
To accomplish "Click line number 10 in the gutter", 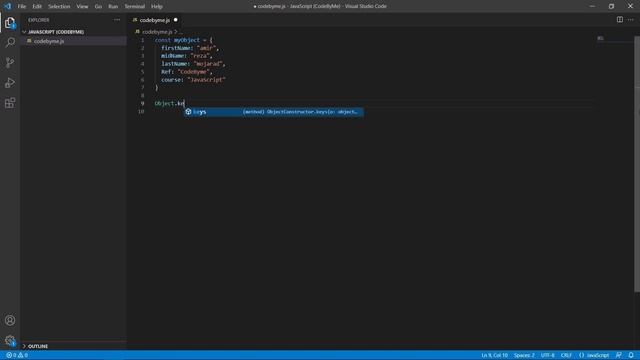I will point(141,111).
